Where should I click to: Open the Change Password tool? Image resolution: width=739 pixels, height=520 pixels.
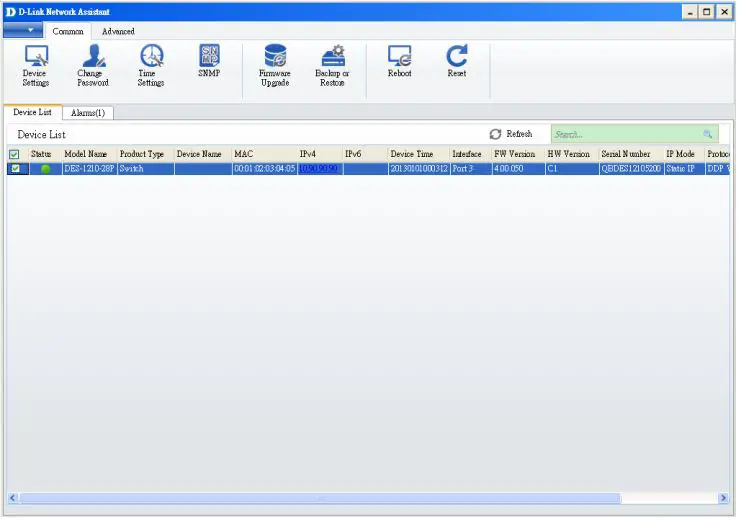pyautogui.click(x=93, y=66)
